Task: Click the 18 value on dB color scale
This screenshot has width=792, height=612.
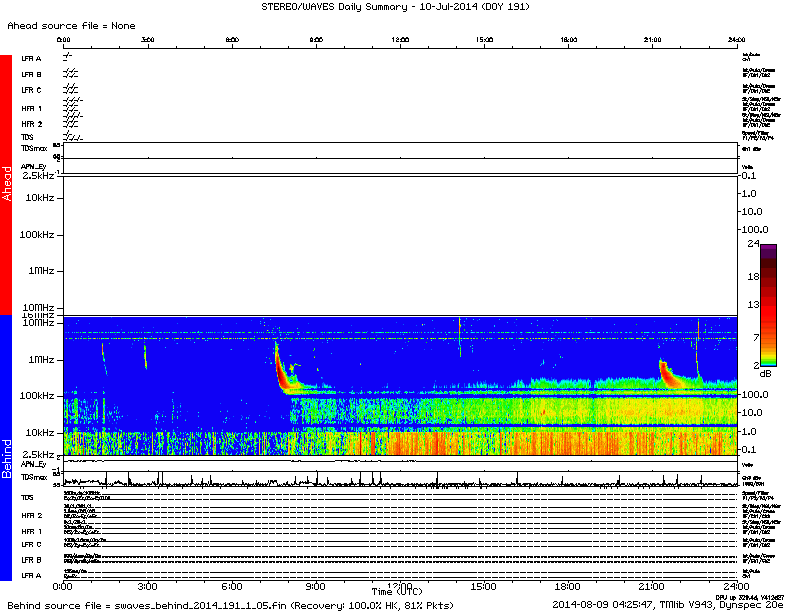Action: tap(753, 276)
